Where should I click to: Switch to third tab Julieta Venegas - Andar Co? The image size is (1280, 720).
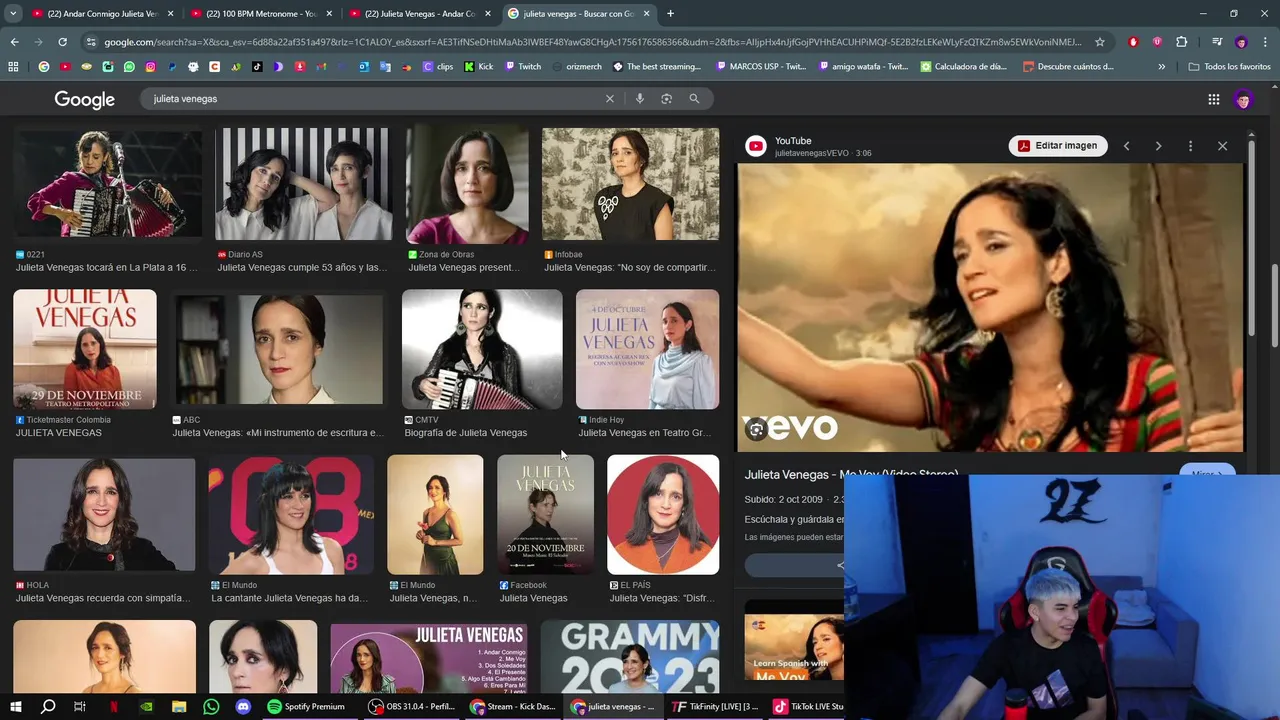420,14
